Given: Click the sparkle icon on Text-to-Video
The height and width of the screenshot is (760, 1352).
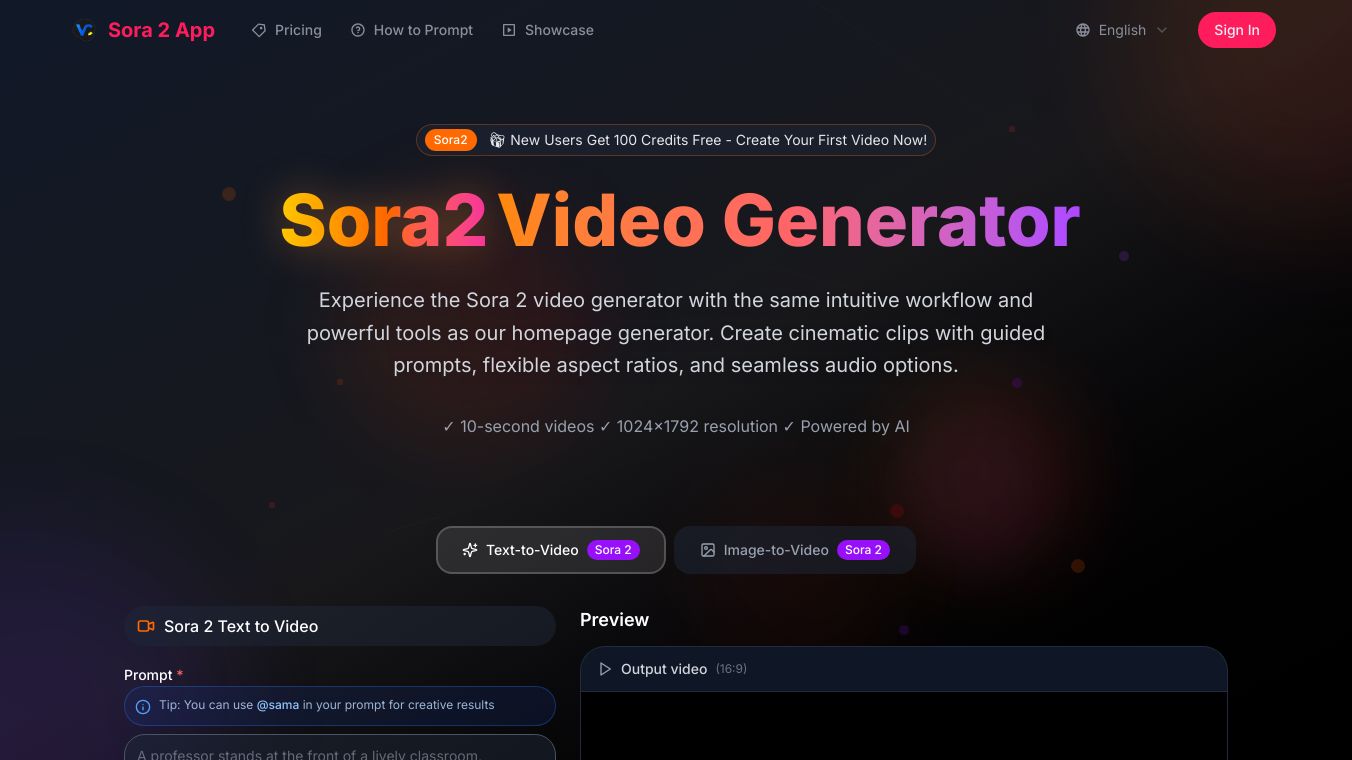Looking at the screenshot, I should click(x=470, y=550).
